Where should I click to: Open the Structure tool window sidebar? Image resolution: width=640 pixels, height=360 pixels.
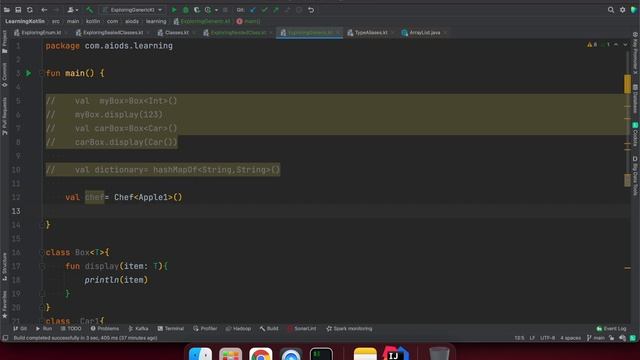point(4,267)
